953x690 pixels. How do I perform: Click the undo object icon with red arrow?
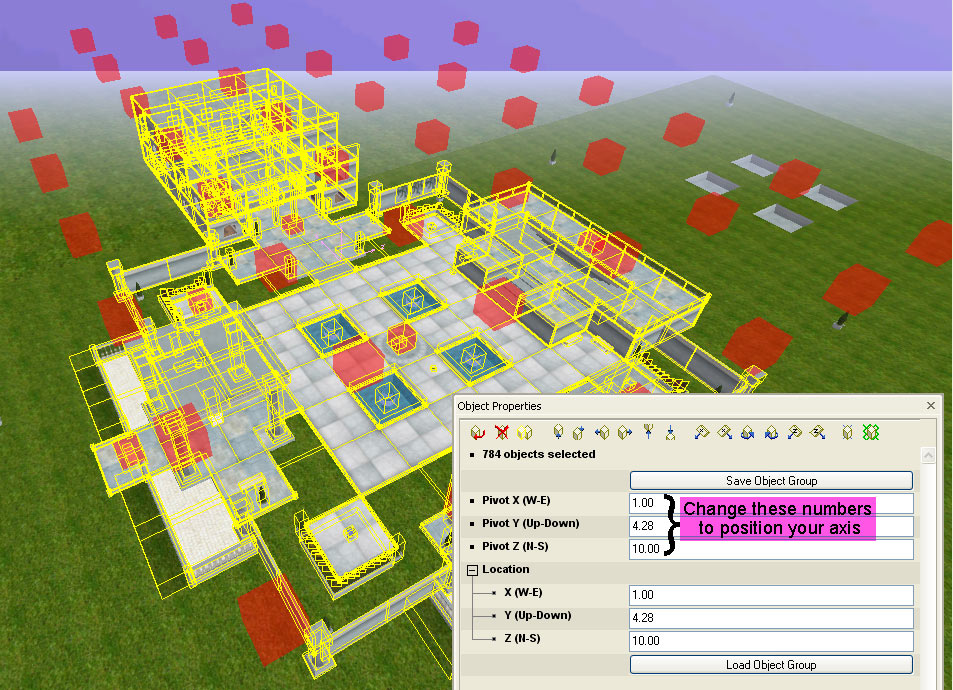point(478,432)
